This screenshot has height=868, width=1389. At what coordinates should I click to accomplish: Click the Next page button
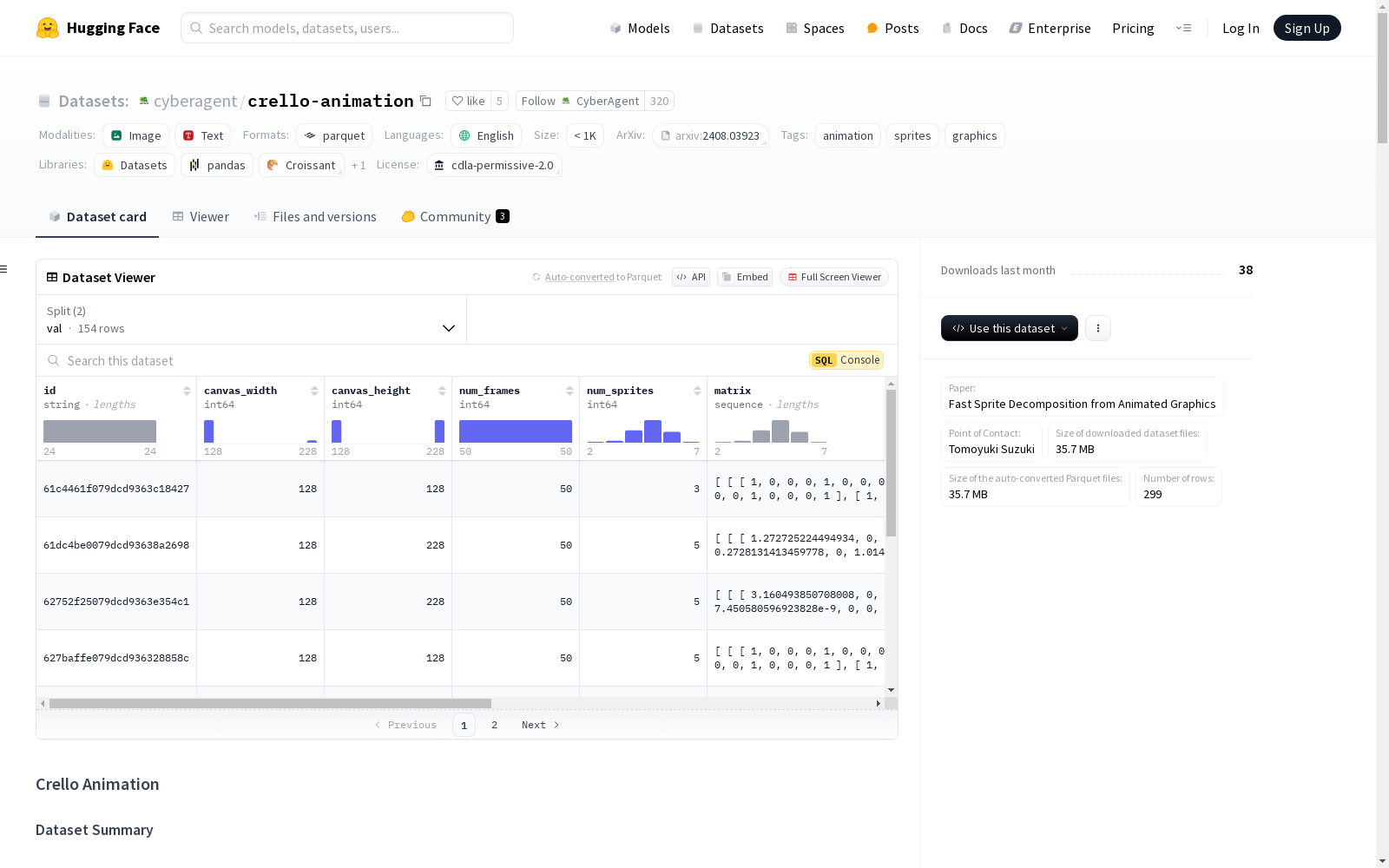(540, 725)
